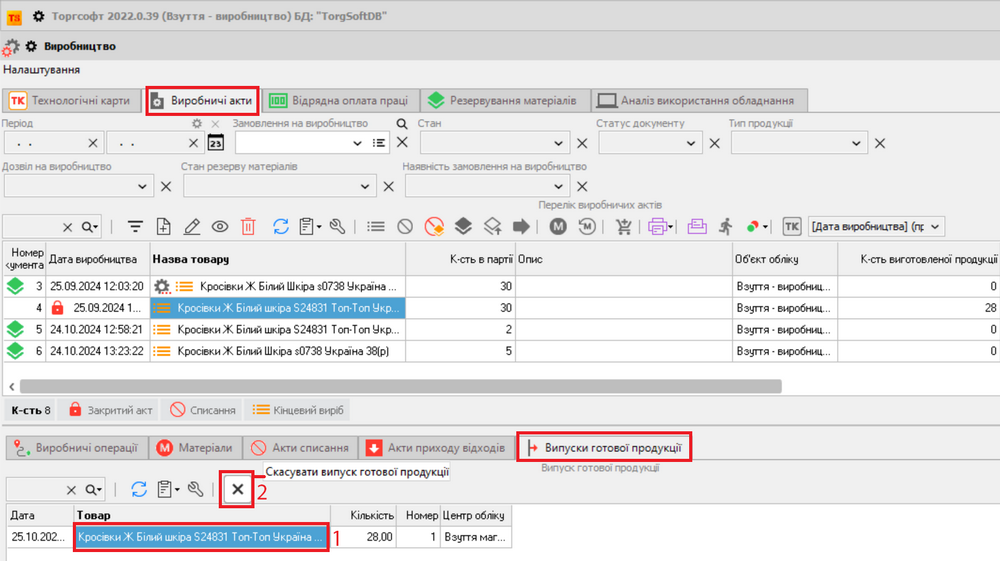Toggle the 'Закритий акт' legend filter
This screenshot has width=1000, height=561.
click(110, 410)
